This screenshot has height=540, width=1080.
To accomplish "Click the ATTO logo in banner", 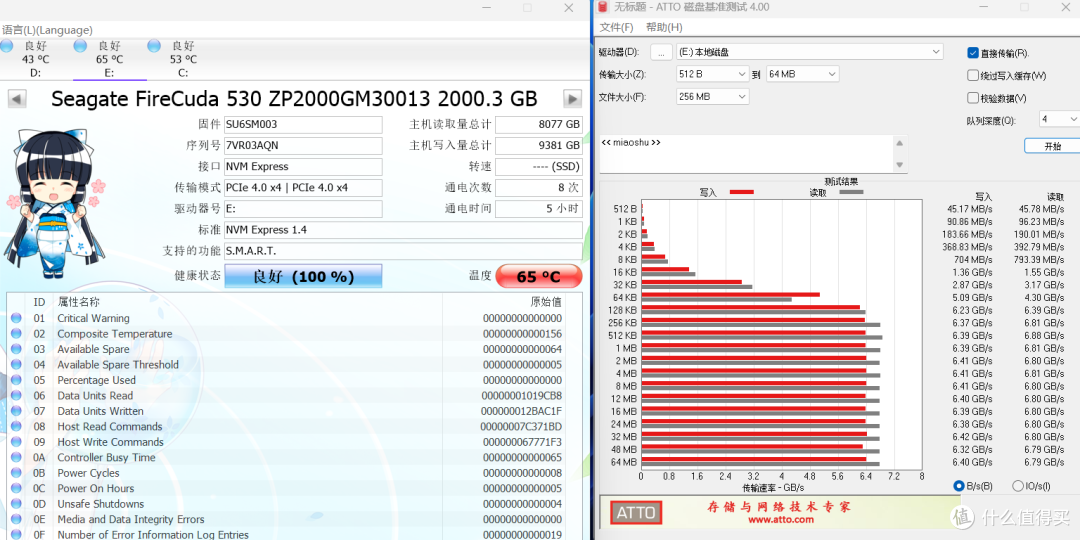I will (636, 512).
